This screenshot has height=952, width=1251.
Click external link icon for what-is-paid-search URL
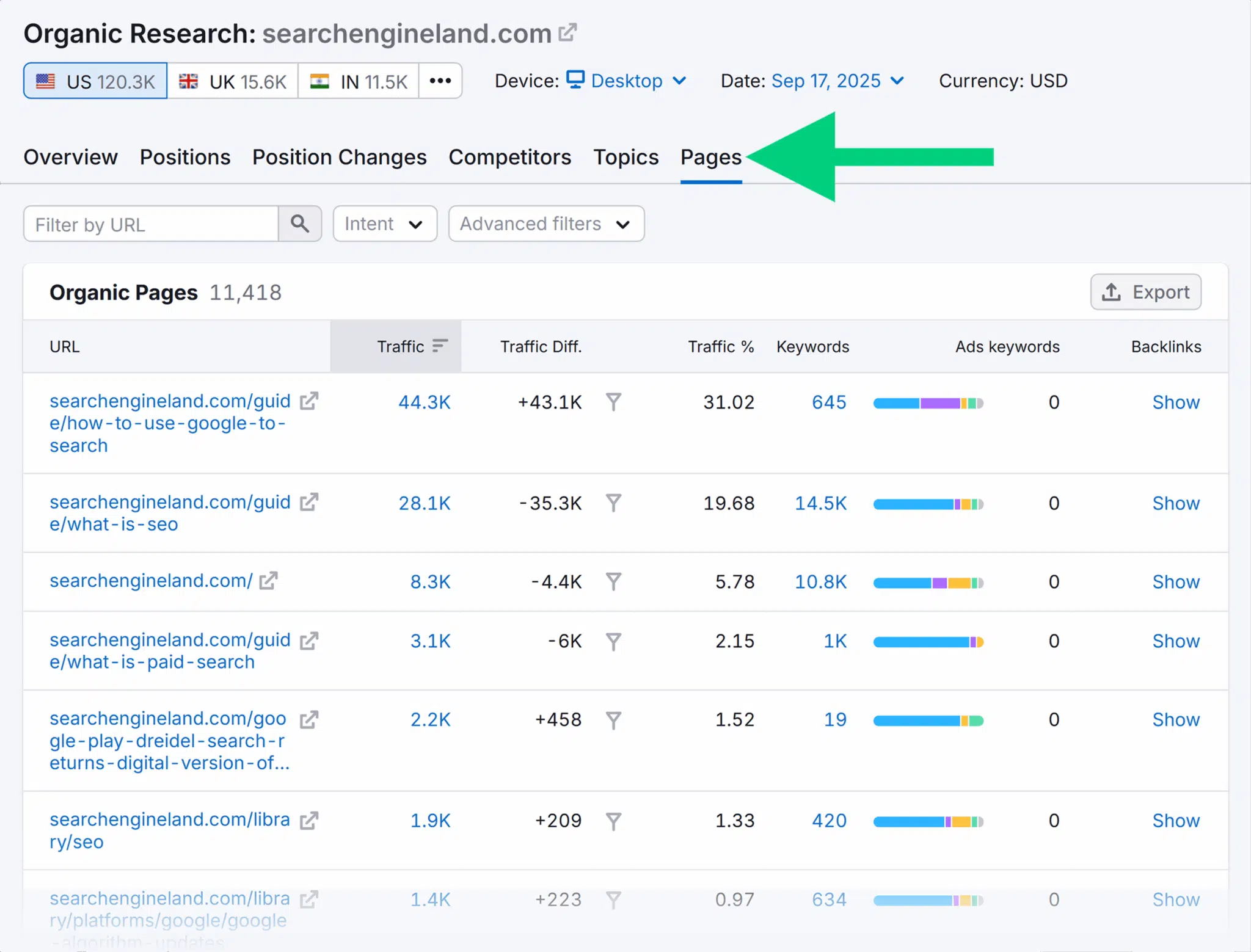309,641
